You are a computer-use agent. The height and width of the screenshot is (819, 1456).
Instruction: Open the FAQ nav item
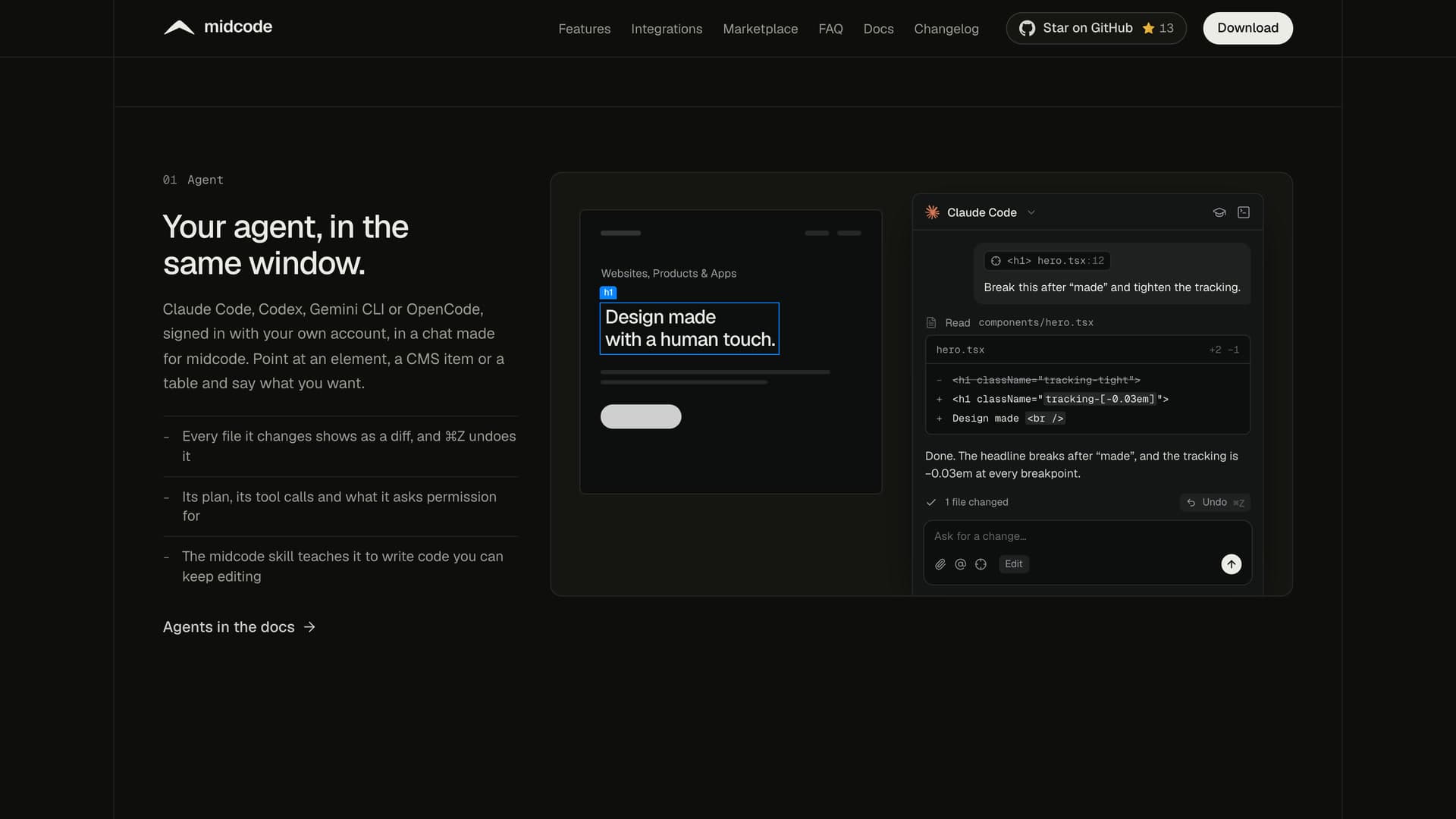click(x=830, y=29)
